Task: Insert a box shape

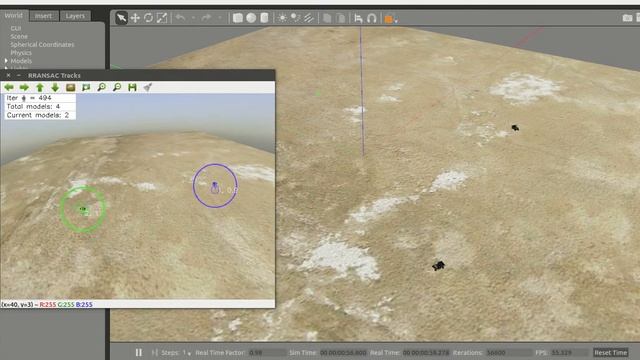Action: tap(238, 18)
